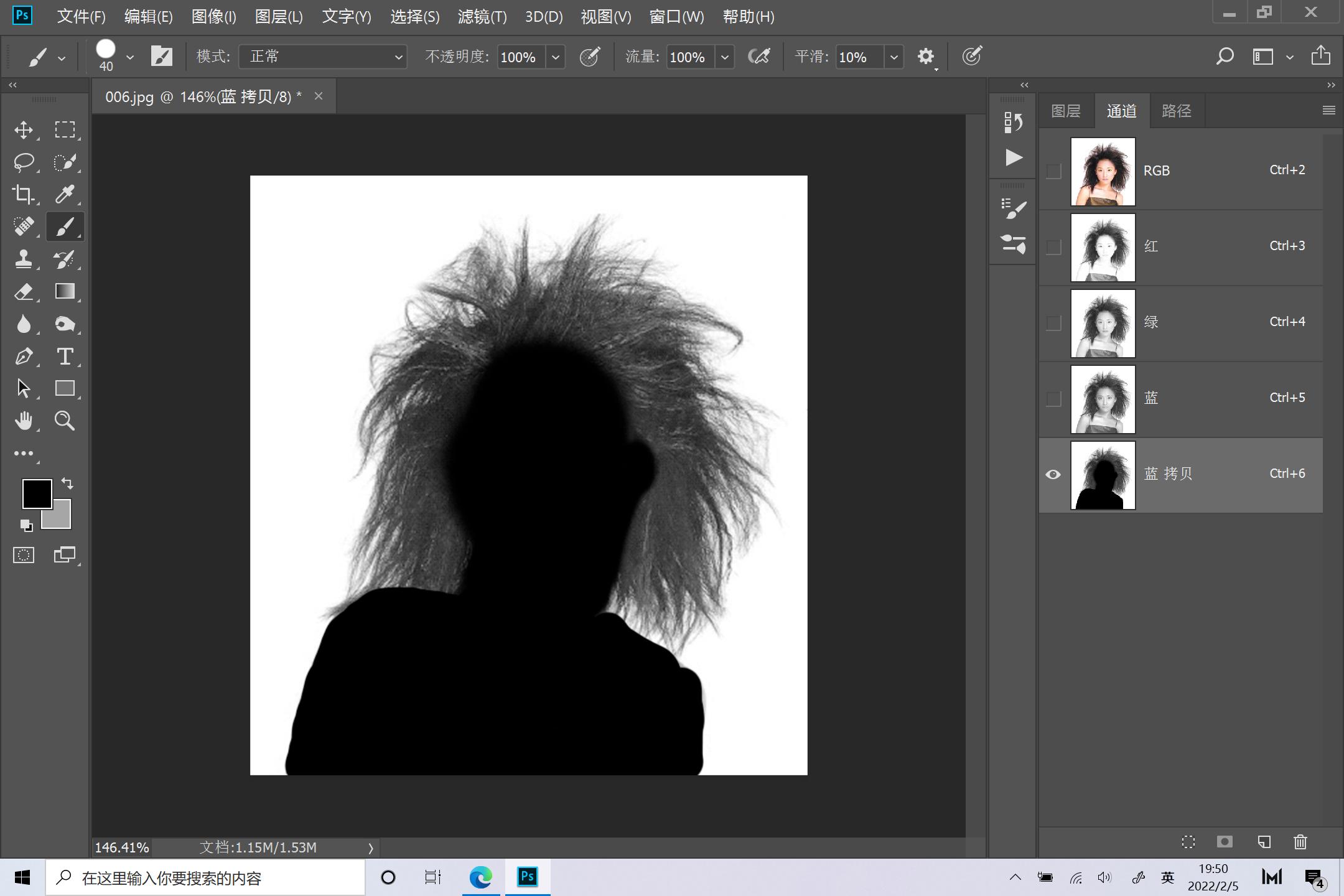Open the brush preset picker arrow
Screen dimensions: 1344x896
[130, 57]
